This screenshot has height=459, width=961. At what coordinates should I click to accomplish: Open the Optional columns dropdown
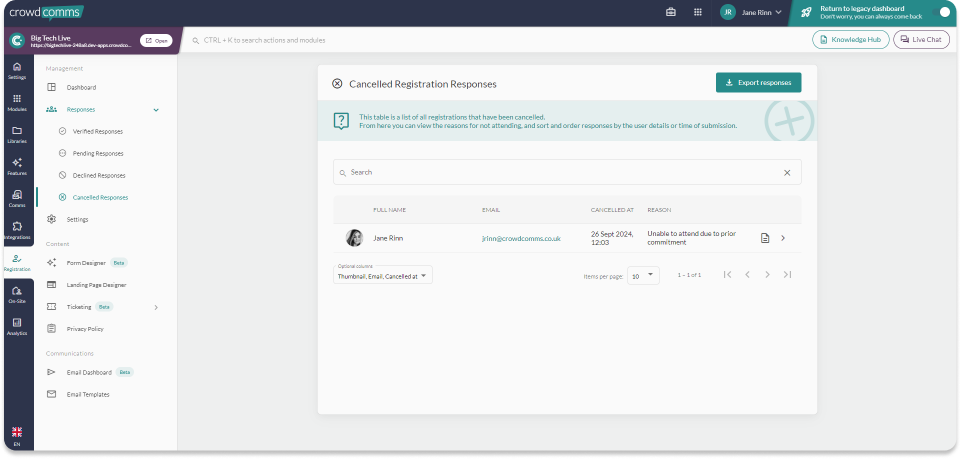click(383, 275)
